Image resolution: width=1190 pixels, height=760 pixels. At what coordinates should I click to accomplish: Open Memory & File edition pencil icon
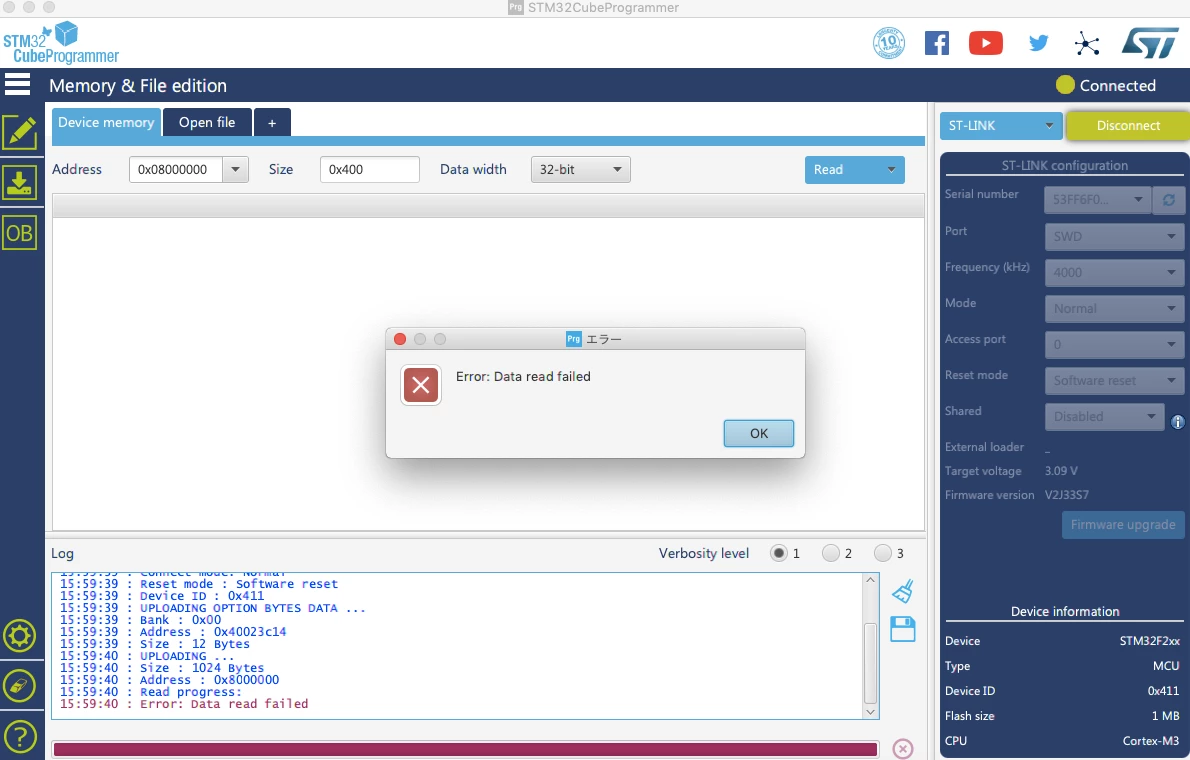tap(20, 133)
